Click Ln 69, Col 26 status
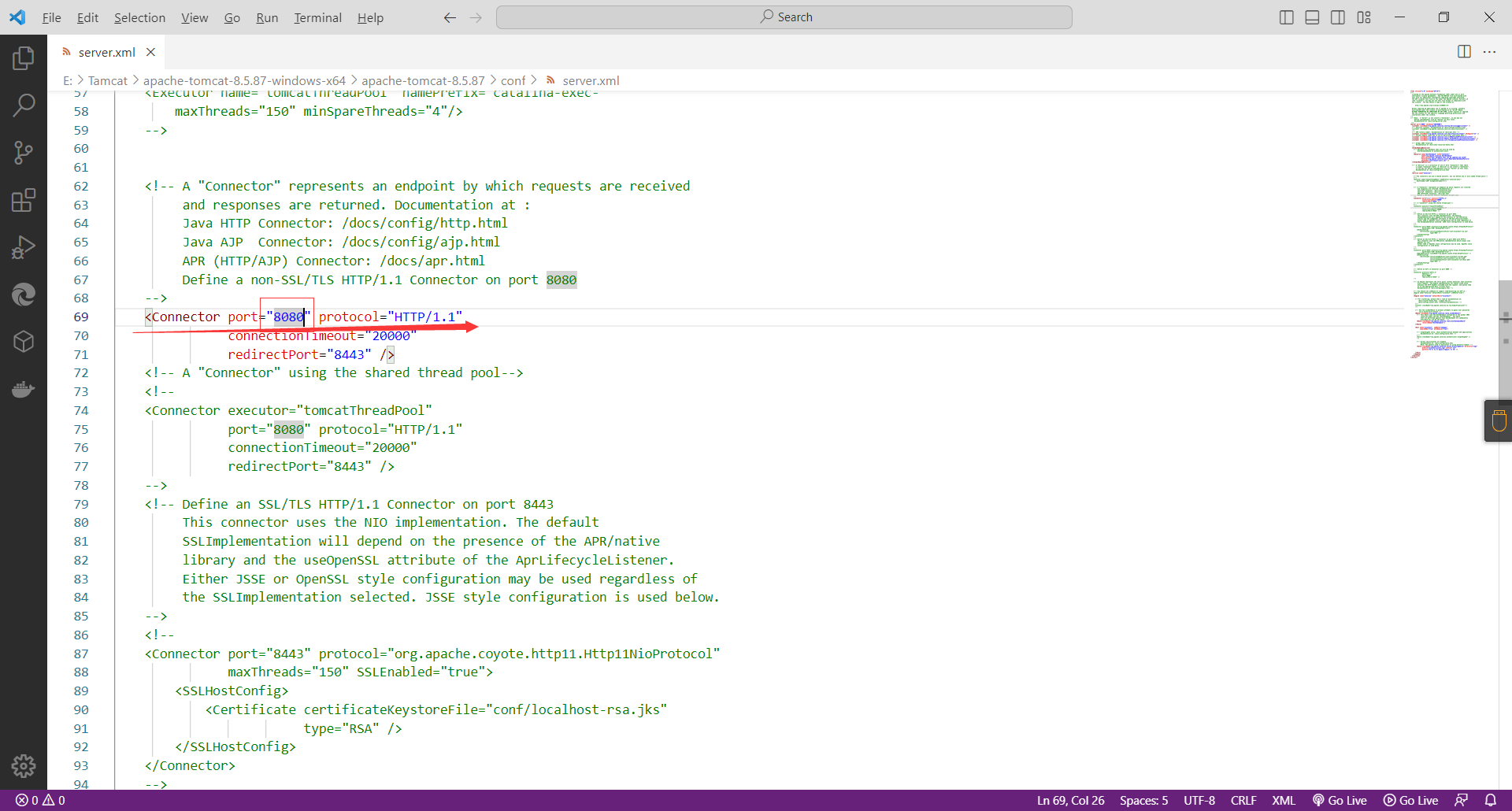This screenshot has width=1512, height=811. [1070, 800]
